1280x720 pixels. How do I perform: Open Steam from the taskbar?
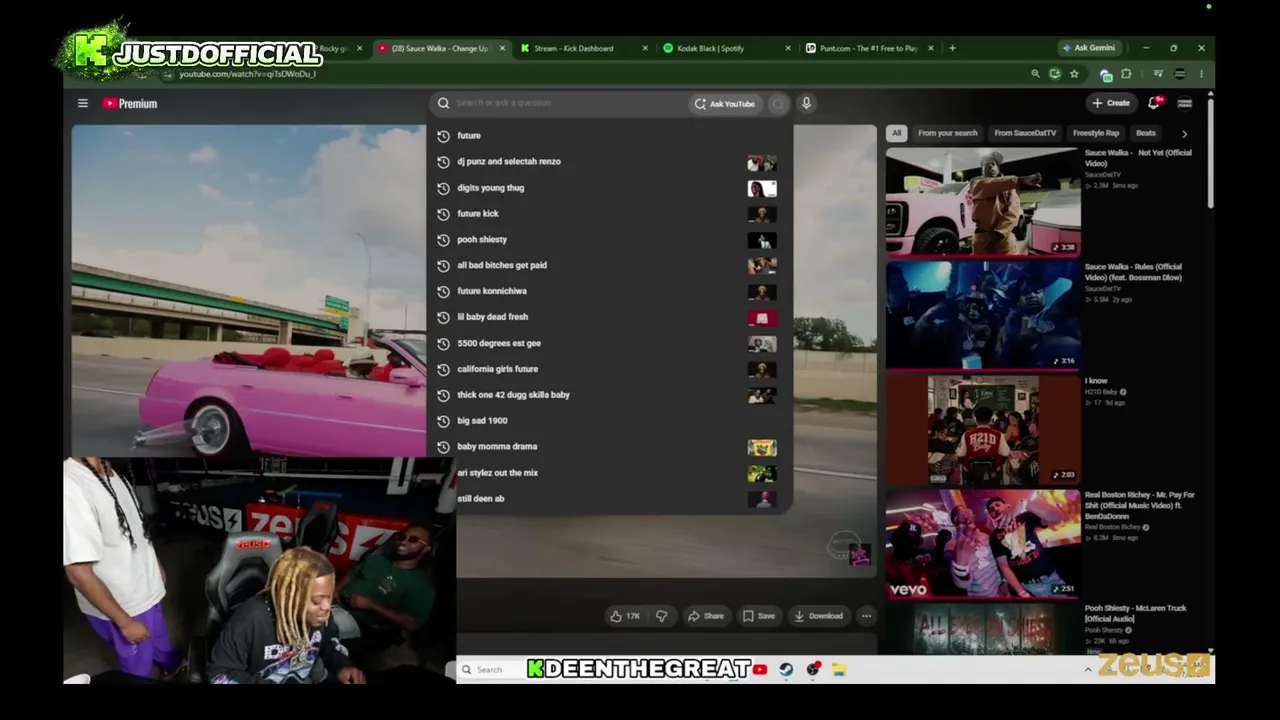click(786, 670)
